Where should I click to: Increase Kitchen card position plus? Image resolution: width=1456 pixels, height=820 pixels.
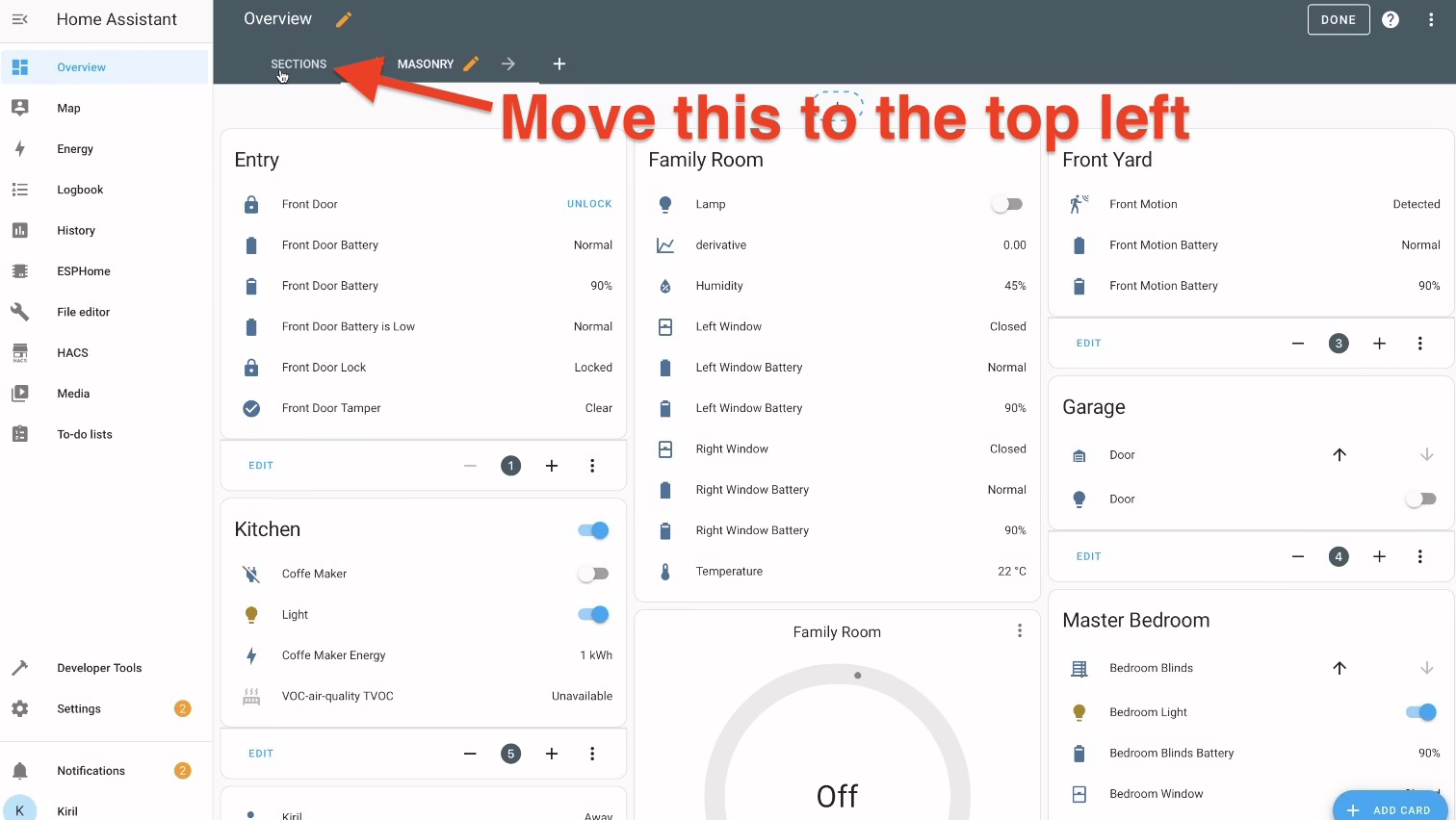tap(552, 754)
